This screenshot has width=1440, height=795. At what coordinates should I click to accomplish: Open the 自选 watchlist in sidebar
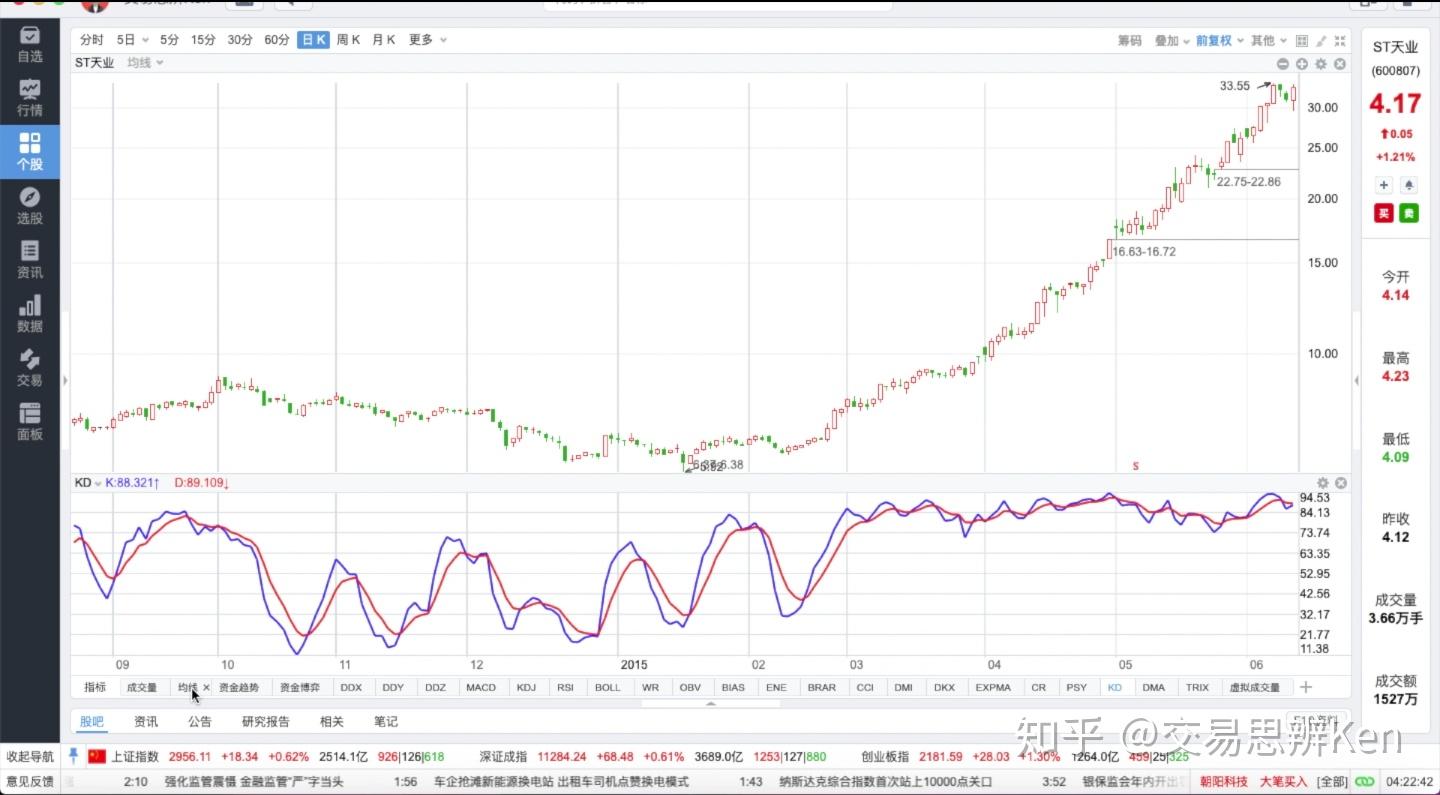(30, 44)
